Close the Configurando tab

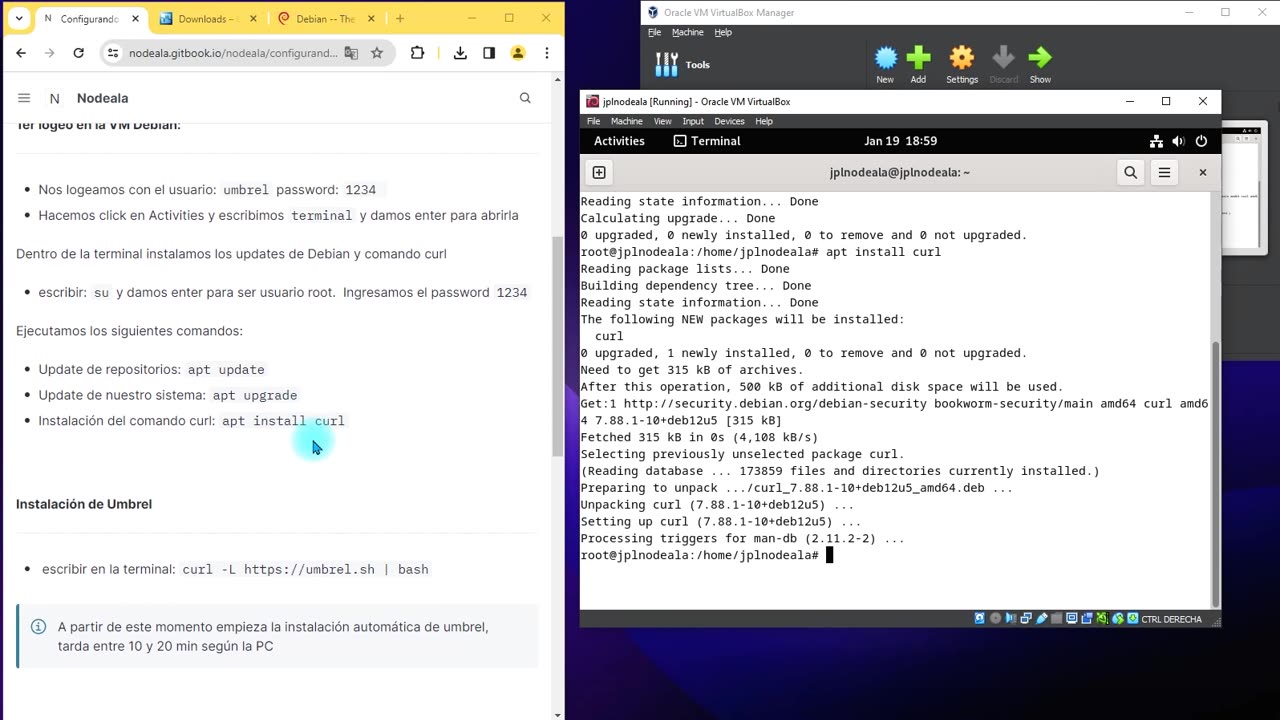tap(136, 19)
